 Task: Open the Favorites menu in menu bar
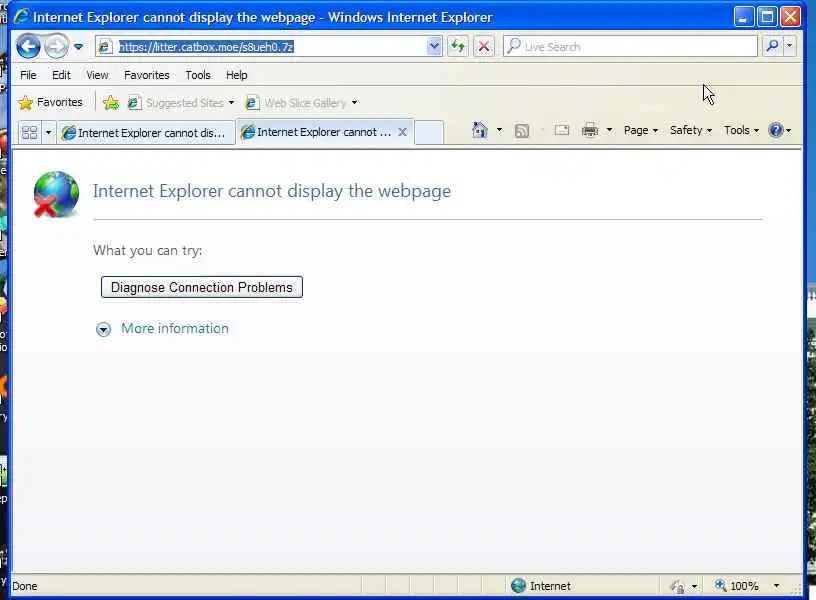pyautogui.click(x=147, y=75)
